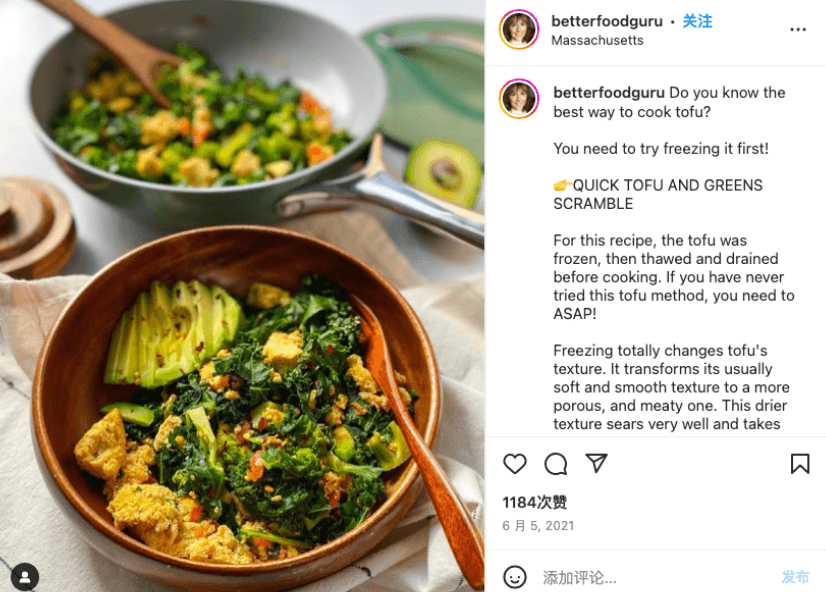Click caption profile avatar
This screenshot has width=826, height=592.
519,98
